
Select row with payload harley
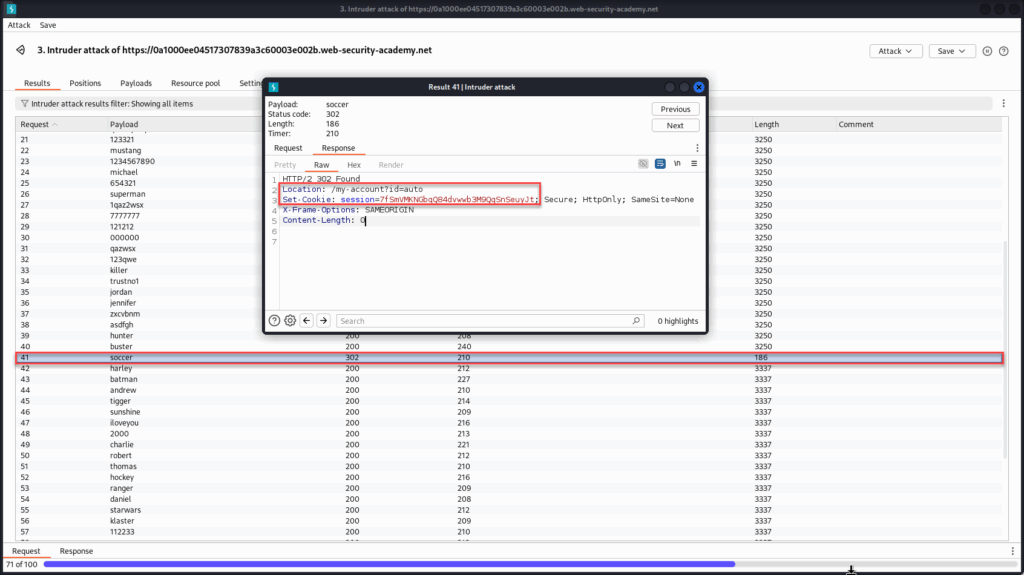pyautogui.click(x=509, y=369)
